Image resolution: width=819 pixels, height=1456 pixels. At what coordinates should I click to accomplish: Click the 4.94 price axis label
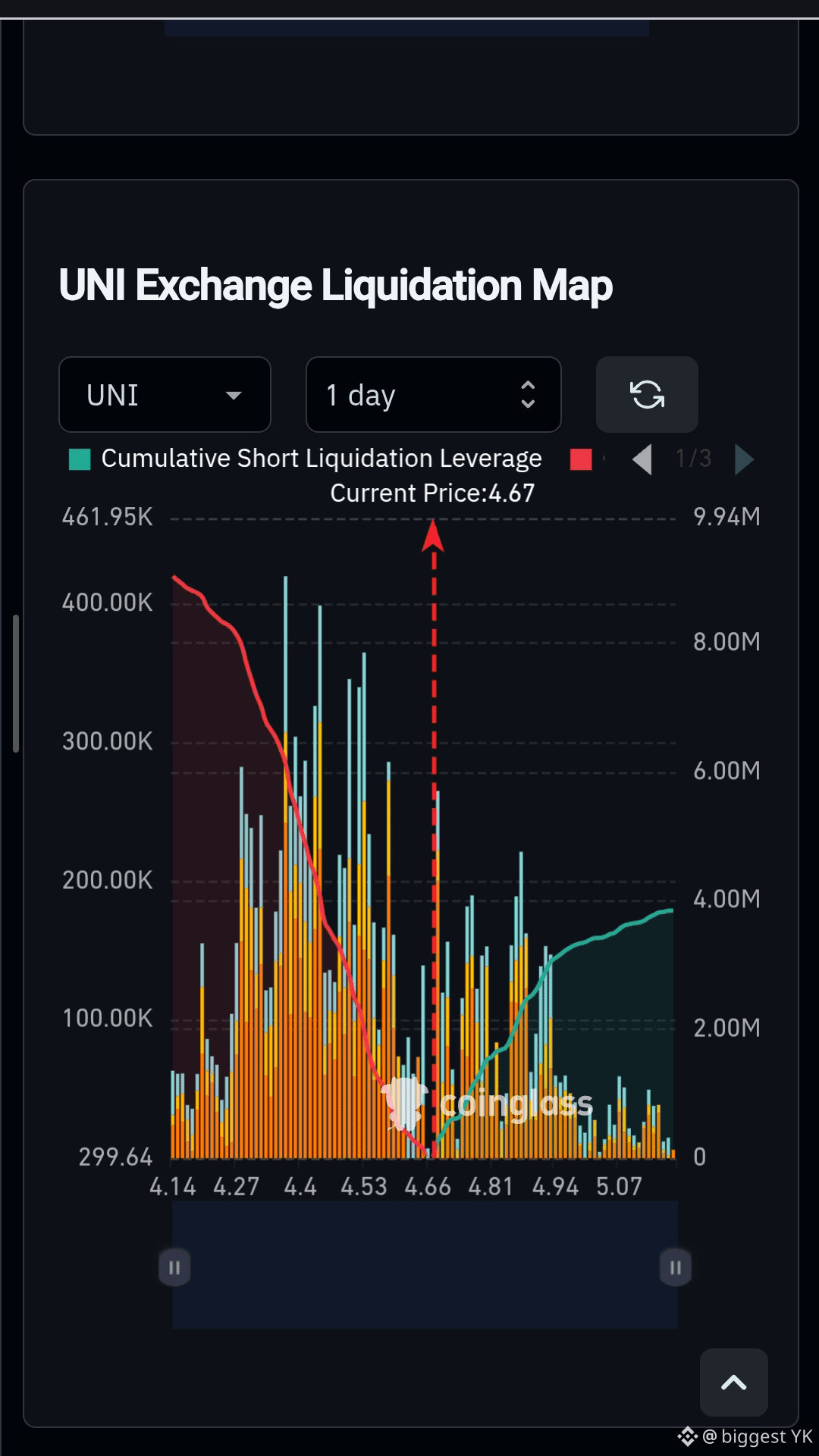pyautogui.click(x=555, y=1186)
